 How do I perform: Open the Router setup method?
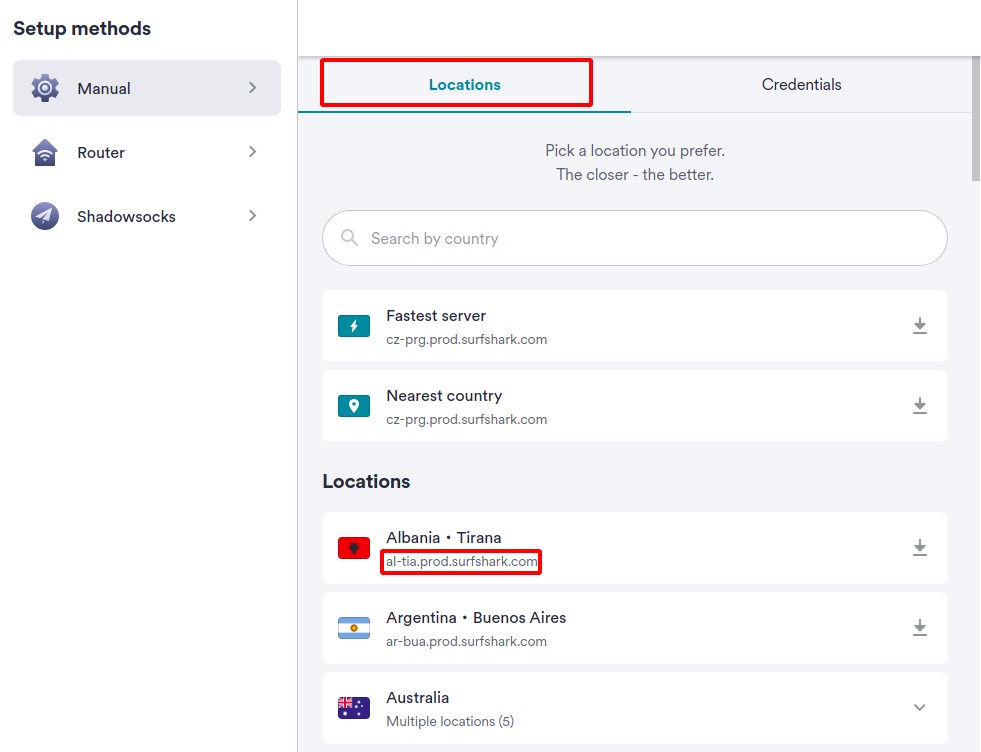[x=146, y=152]
